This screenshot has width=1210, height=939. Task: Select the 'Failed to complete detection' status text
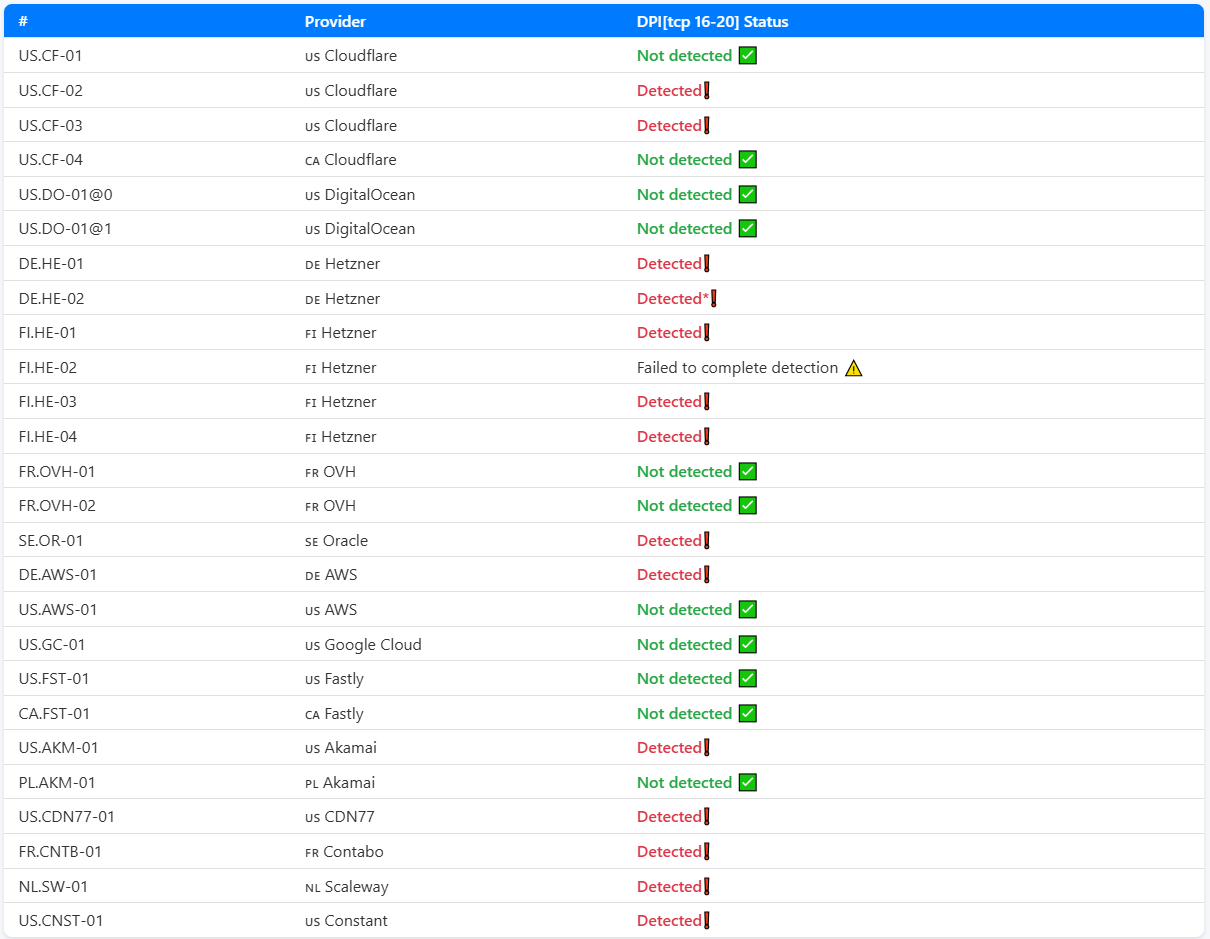coord(737,368)
